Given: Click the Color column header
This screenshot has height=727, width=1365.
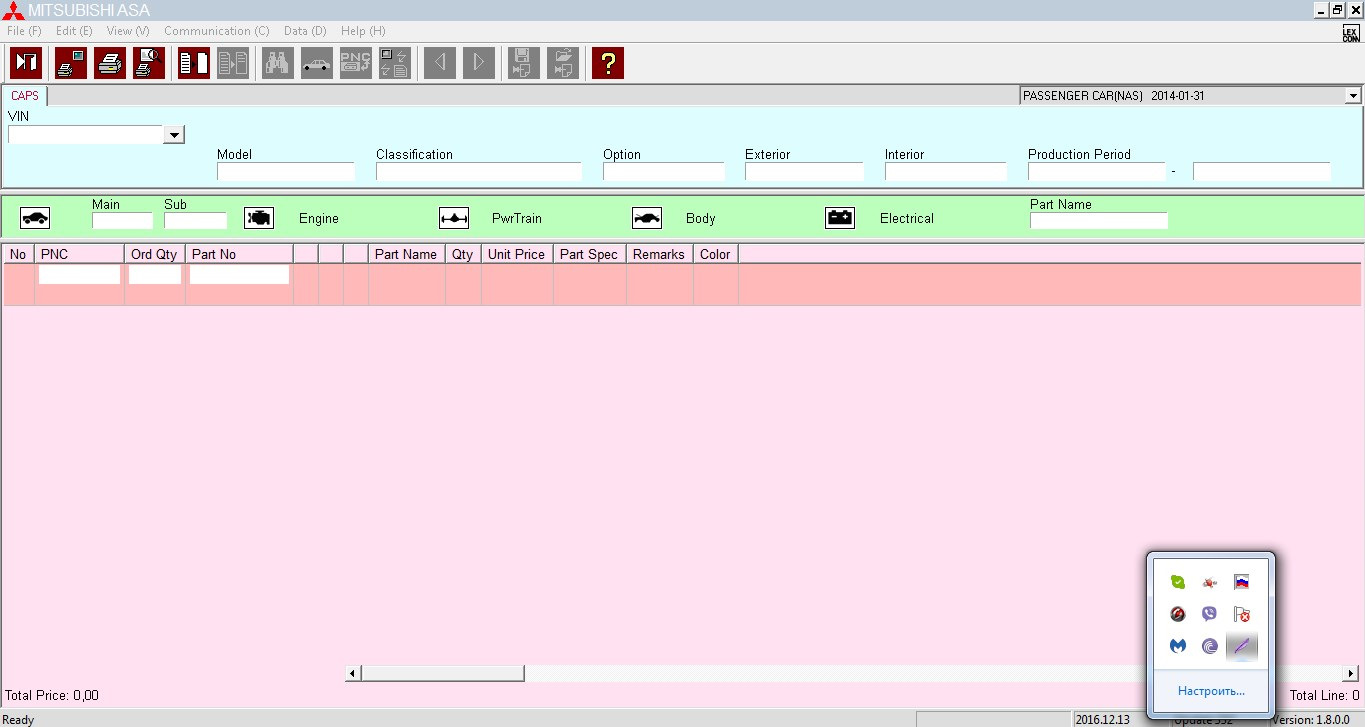Looking at the screenshot, I should point(715,254).
